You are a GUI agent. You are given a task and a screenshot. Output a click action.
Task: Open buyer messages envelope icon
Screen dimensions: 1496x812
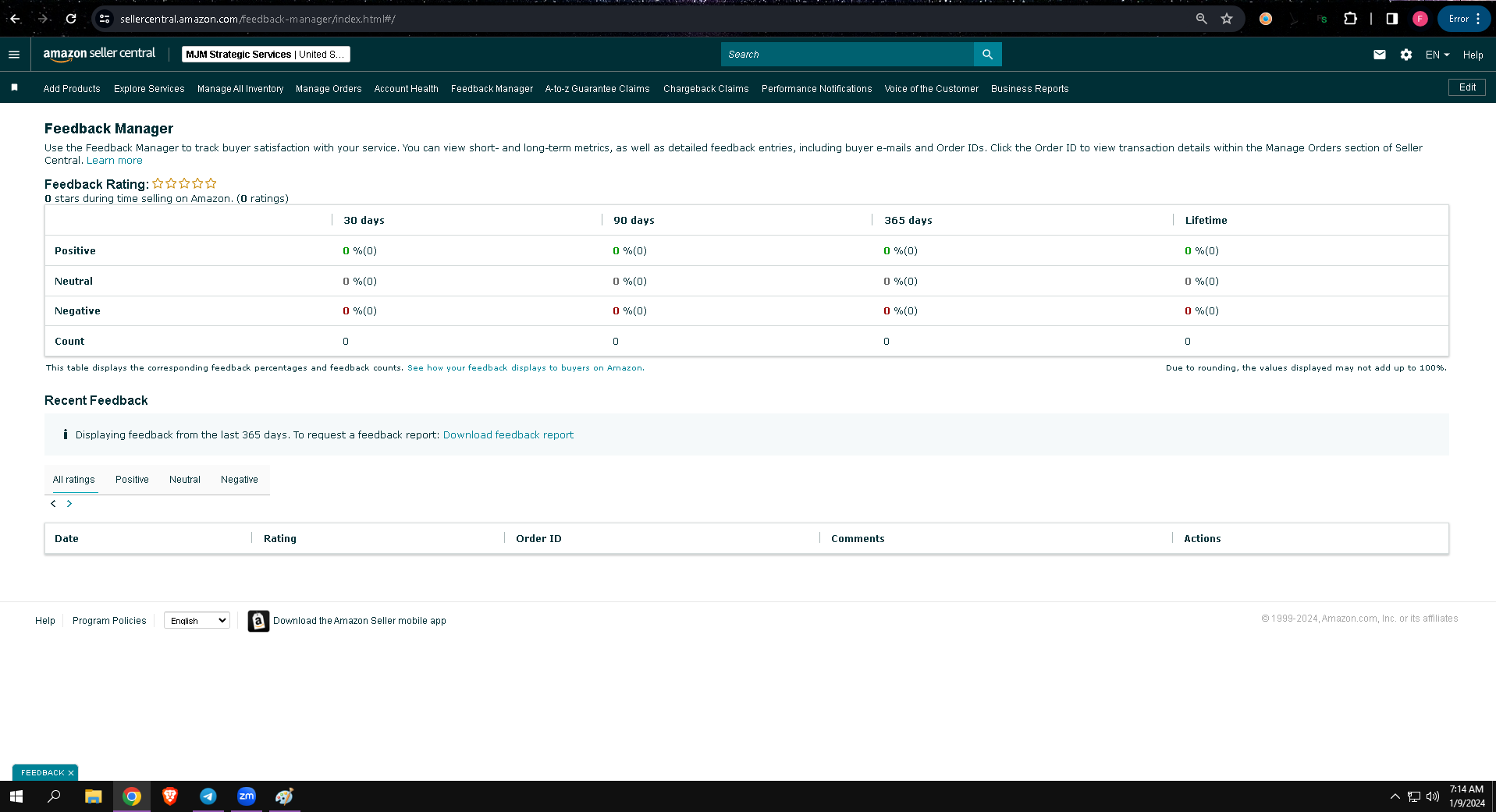tap(1380, 55)
